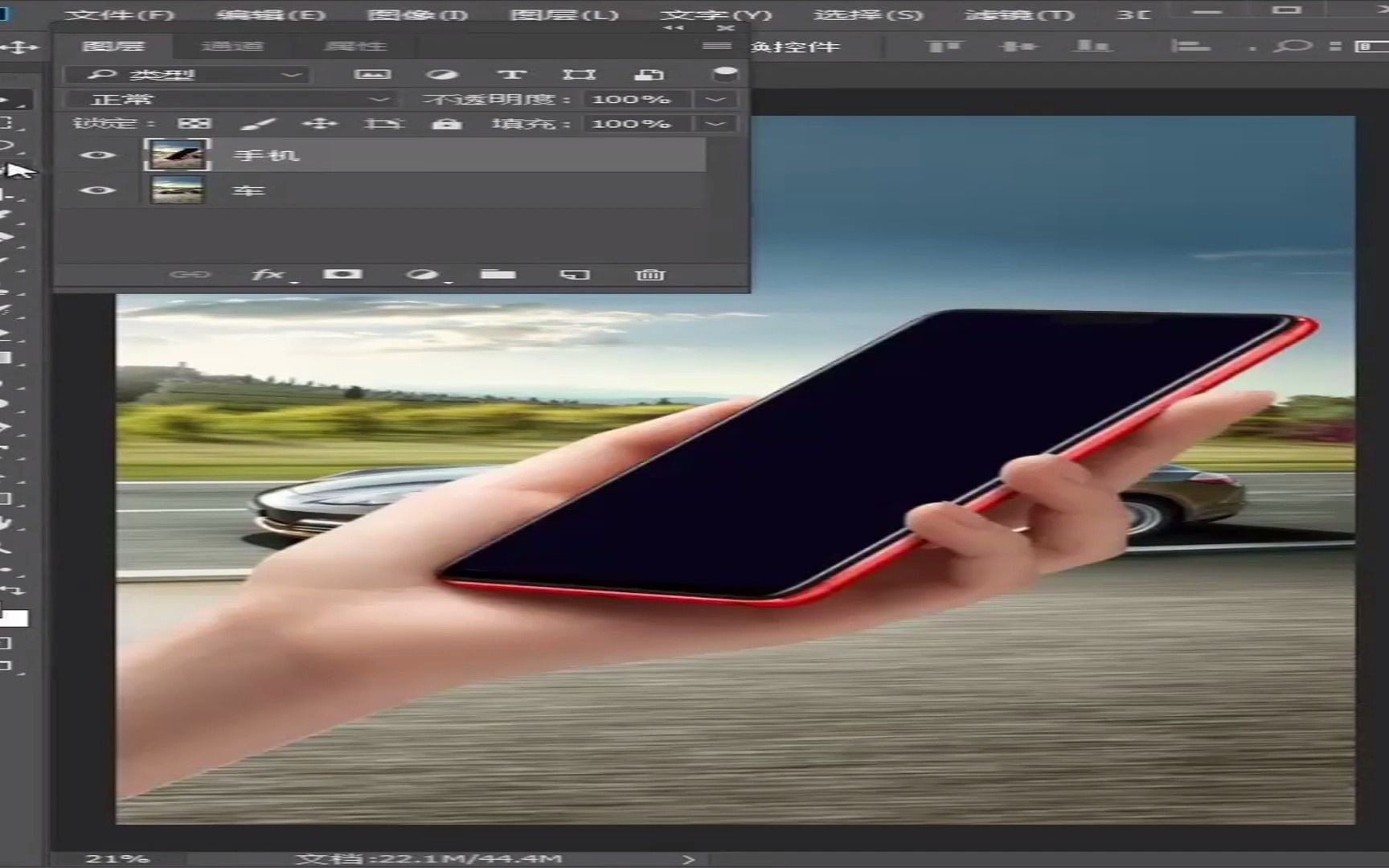The image size is (1389, 868).
Task: Expand the opacity slider dropdown arrow
Action: click(715, 100)
